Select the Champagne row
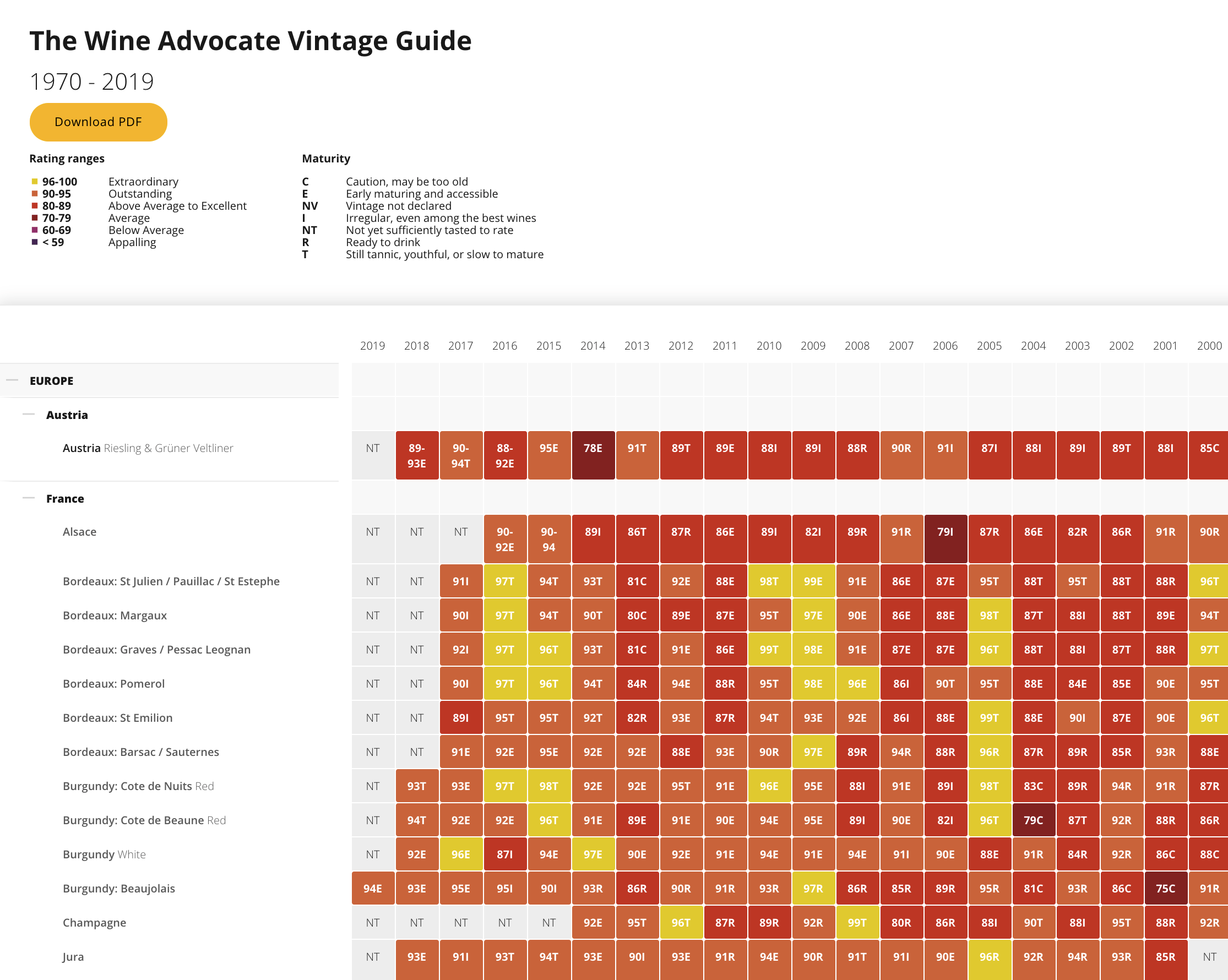This screenshot has height=980, width=1228. point(94,923)
